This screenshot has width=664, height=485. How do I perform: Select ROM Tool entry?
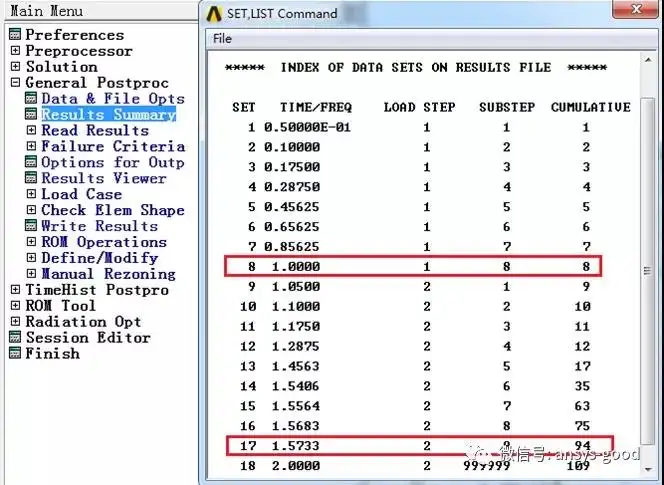60,305
